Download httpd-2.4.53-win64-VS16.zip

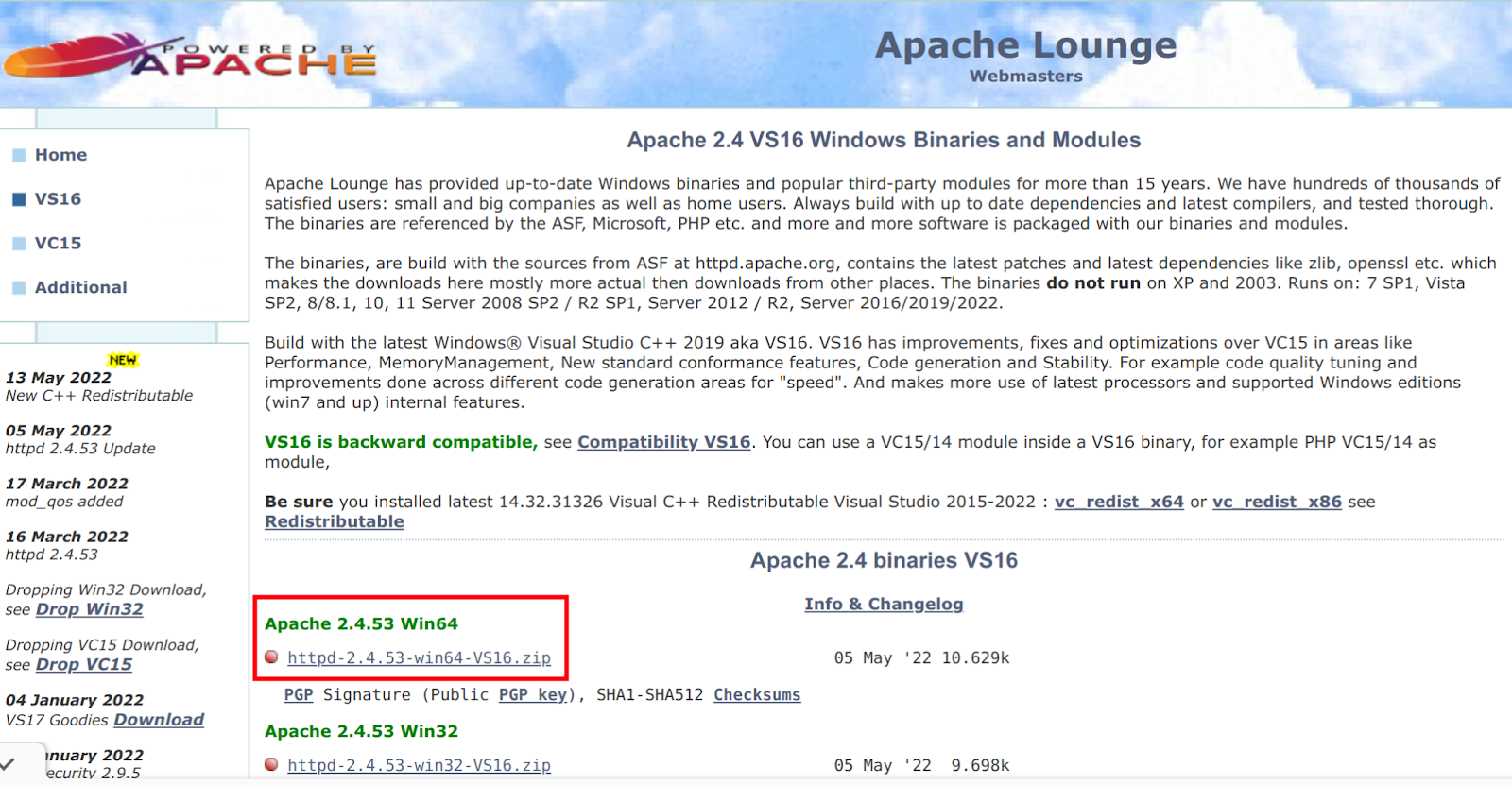[419, 657]
